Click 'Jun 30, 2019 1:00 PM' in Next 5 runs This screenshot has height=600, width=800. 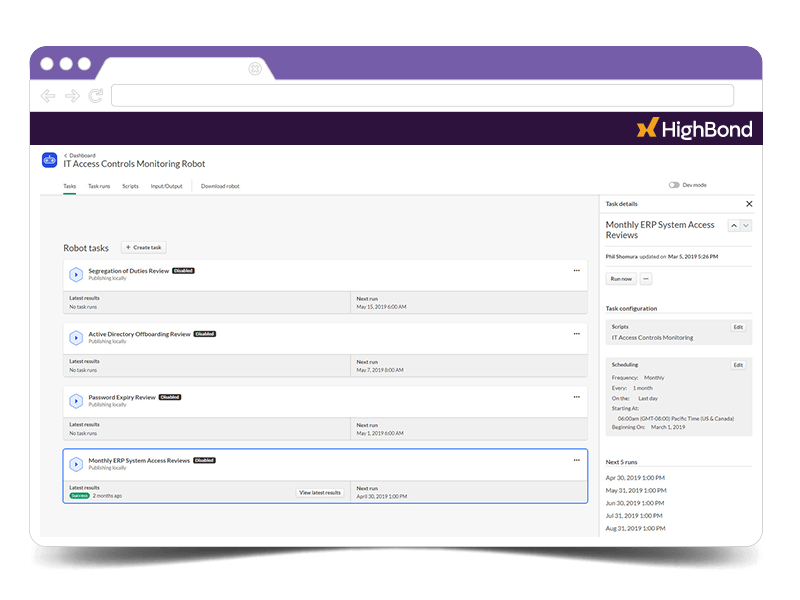[635, 503]
